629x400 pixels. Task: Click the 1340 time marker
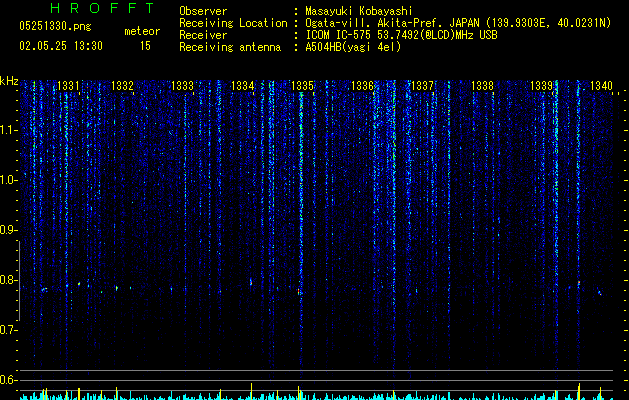[601, 86]
